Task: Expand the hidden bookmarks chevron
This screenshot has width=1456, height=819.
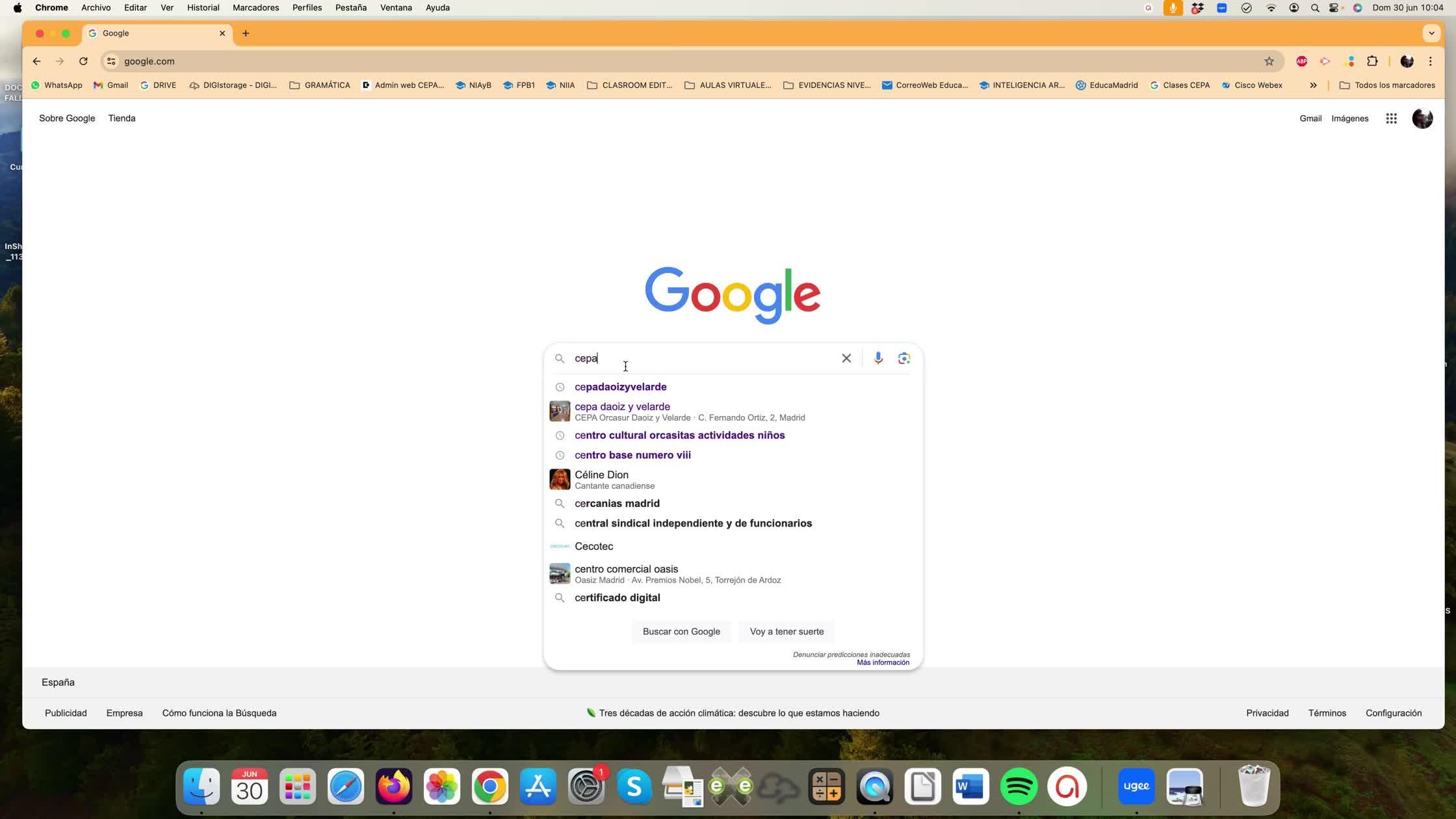Action: [1313, 85]
